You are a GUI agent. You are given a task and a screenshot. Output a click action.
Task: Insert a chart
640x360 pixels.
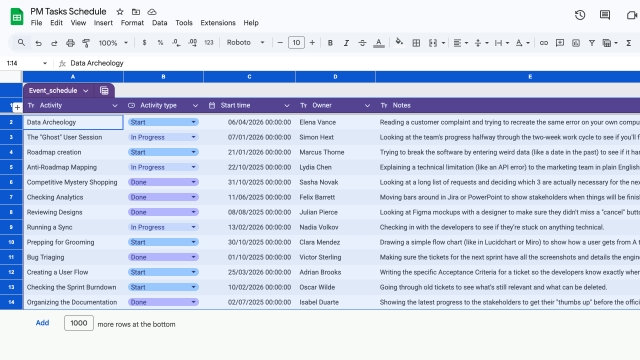576,43
